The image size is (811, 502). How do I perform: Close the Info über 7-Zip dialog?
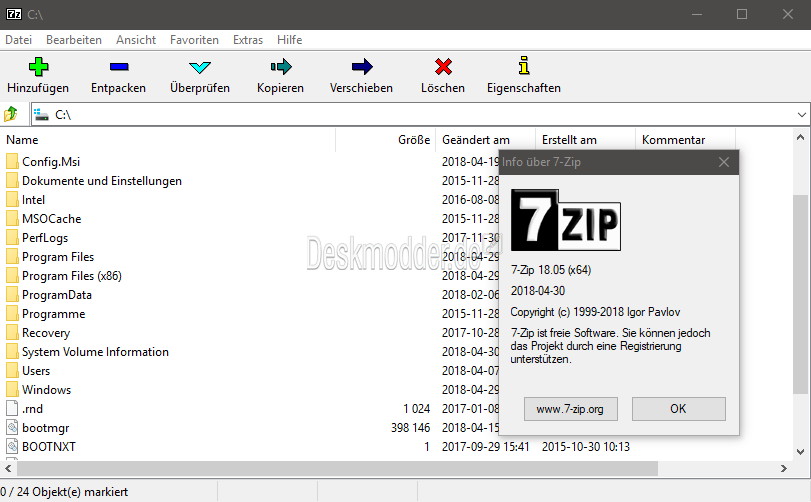(x=724, y=162)
